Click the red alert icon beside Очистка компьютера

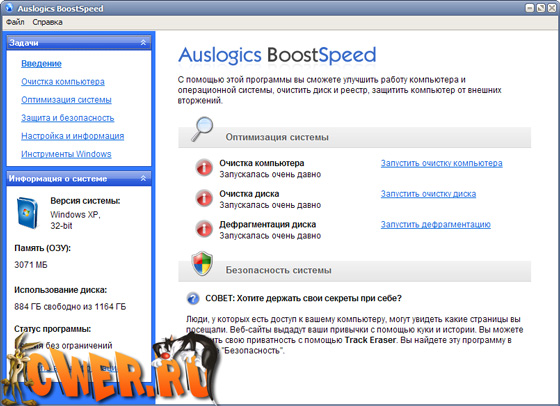click(x=204, y=167)
